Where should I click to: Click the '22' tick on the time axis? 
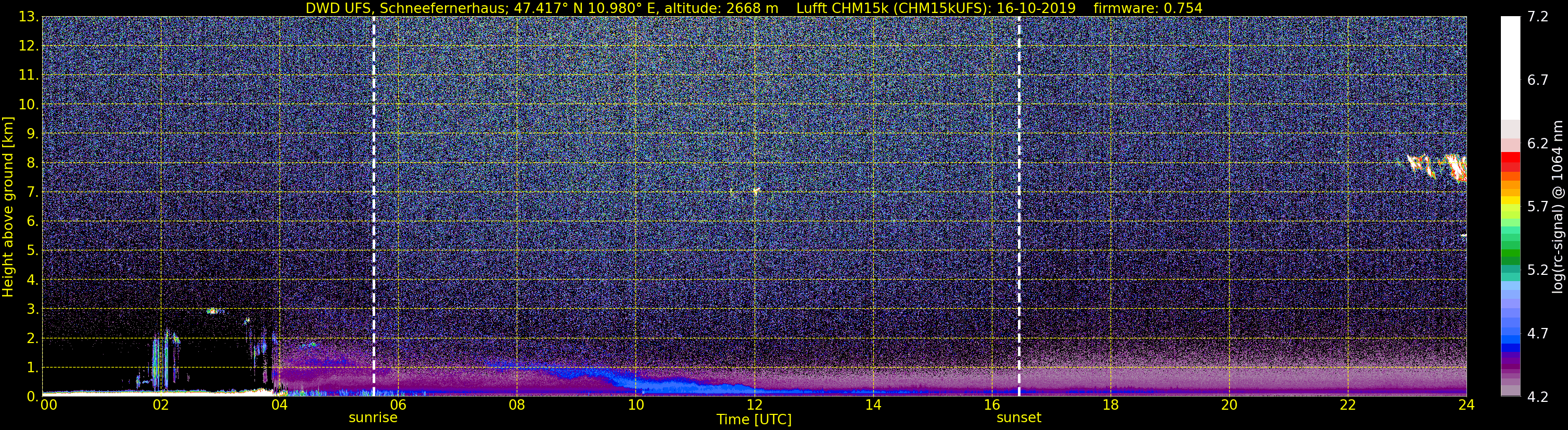coord(1348,406)
